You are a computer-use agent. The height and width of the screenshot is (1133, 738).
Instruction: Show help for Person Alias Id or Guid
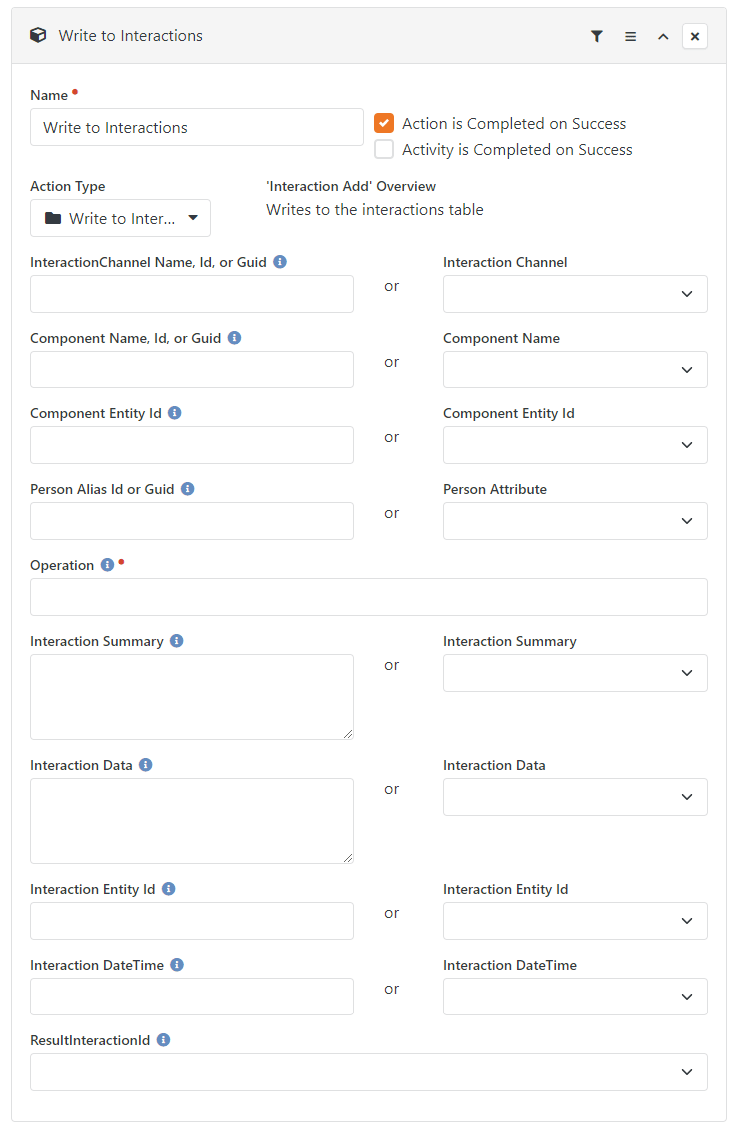tap(187, 489)
